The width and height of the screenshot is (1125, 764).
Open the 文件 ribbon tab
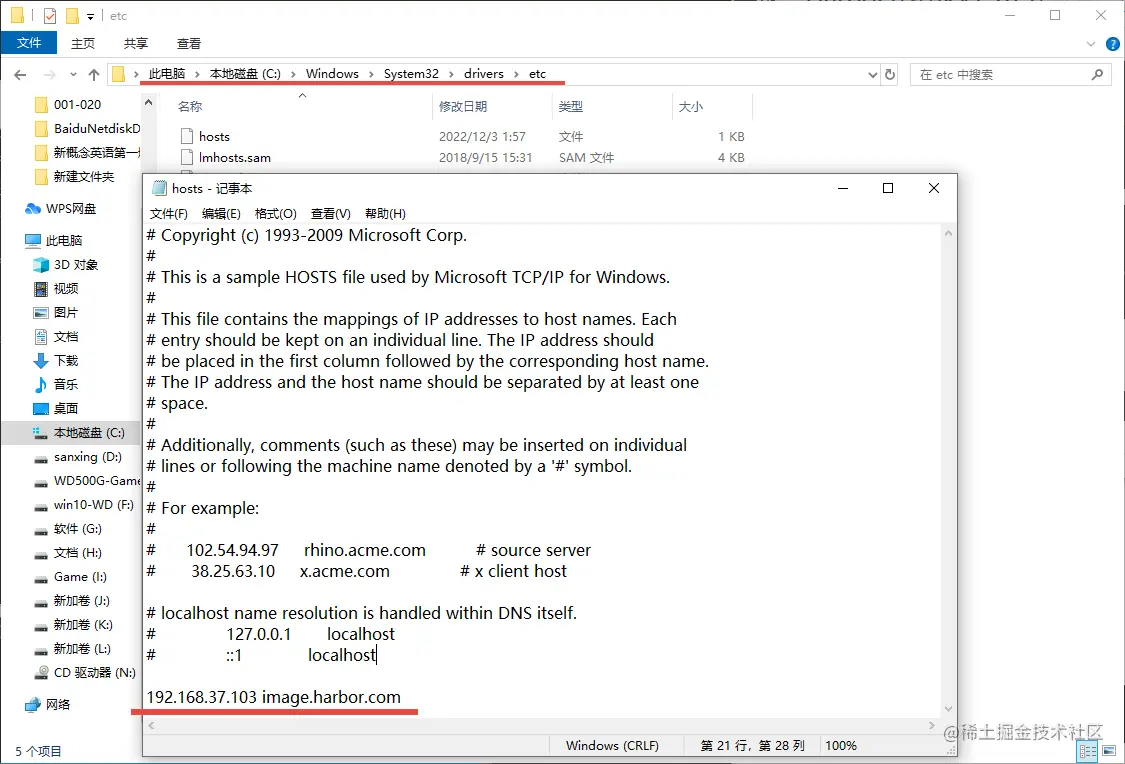29,43
